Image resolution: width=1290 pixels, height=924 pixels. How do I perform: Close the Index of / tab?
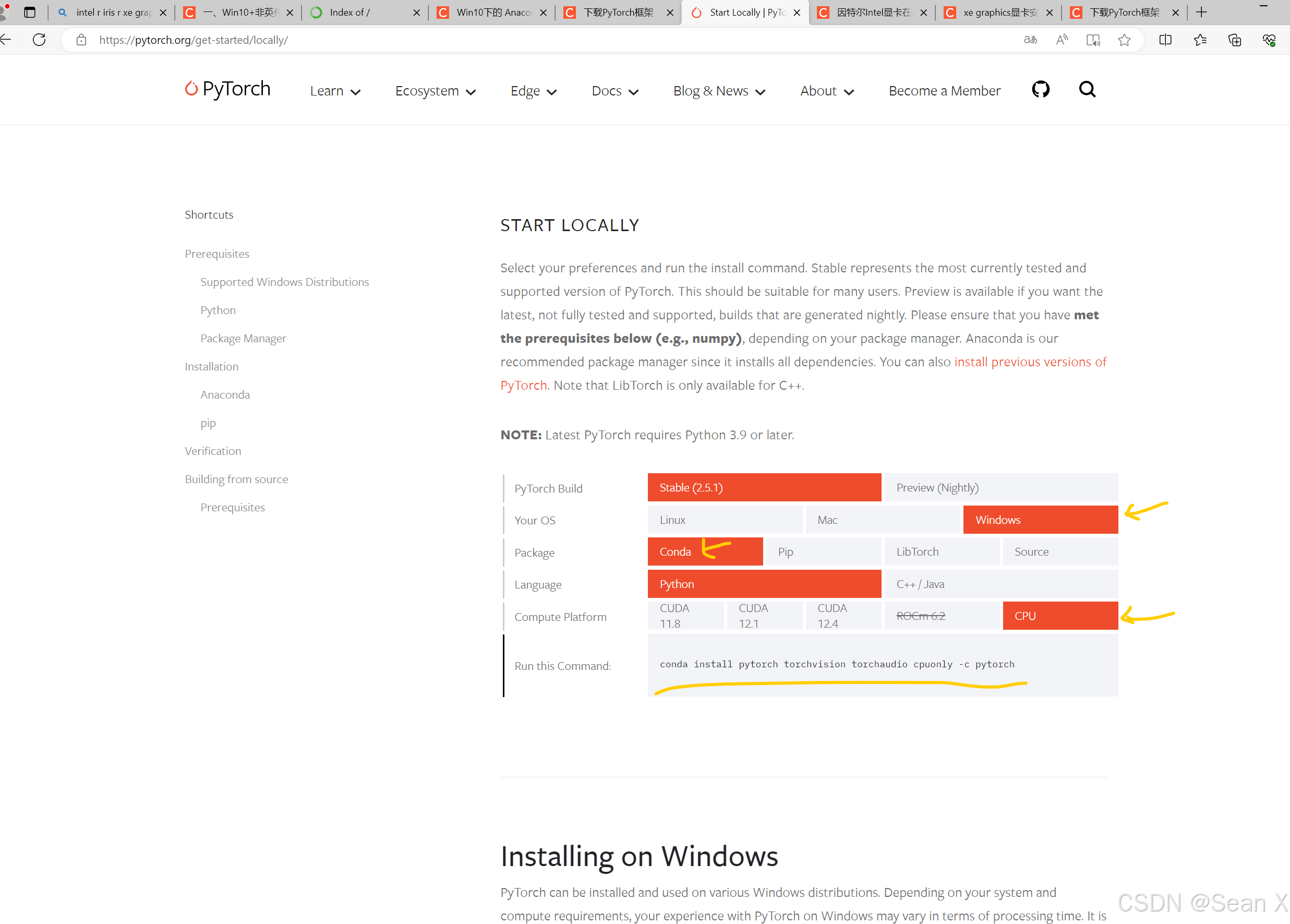(416, 13)
